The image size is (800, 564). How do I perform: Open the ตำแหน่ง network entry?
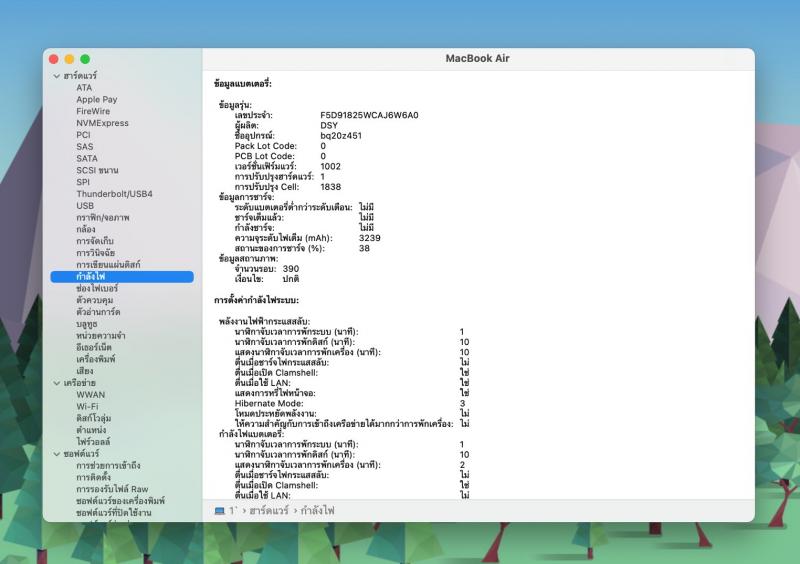pos(91,430)
